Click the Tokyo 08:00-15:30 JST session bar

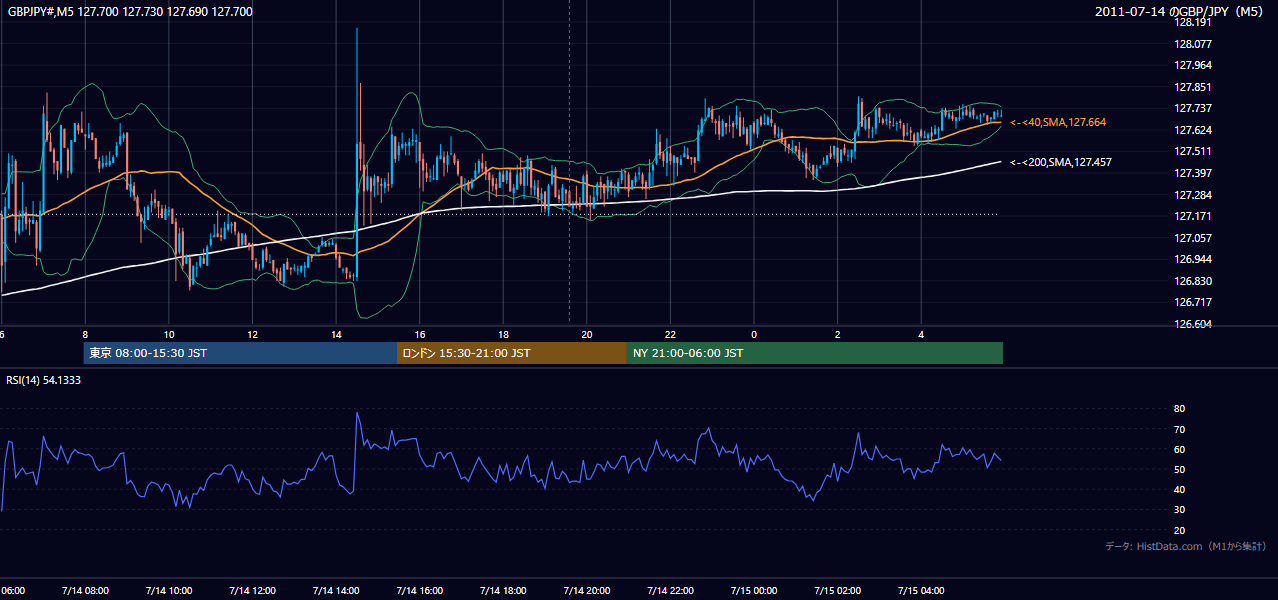tap(240, 353)
